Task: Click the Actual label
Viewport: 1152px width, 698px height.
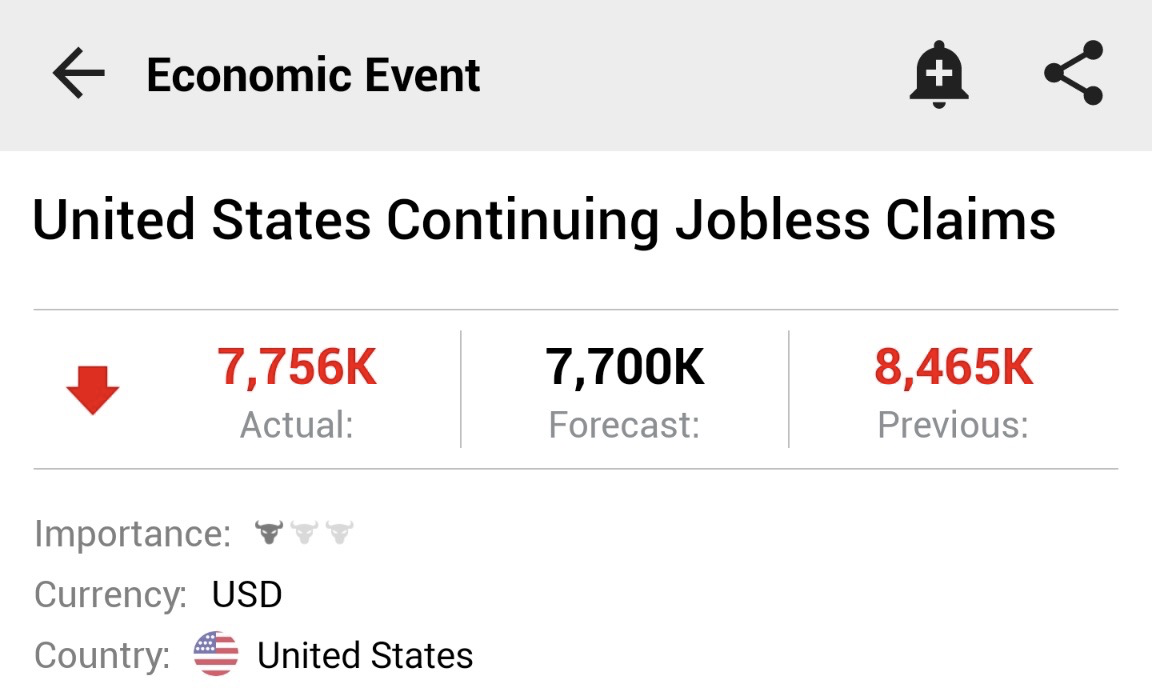Action: pyautogui.click(x=297, y=425)
